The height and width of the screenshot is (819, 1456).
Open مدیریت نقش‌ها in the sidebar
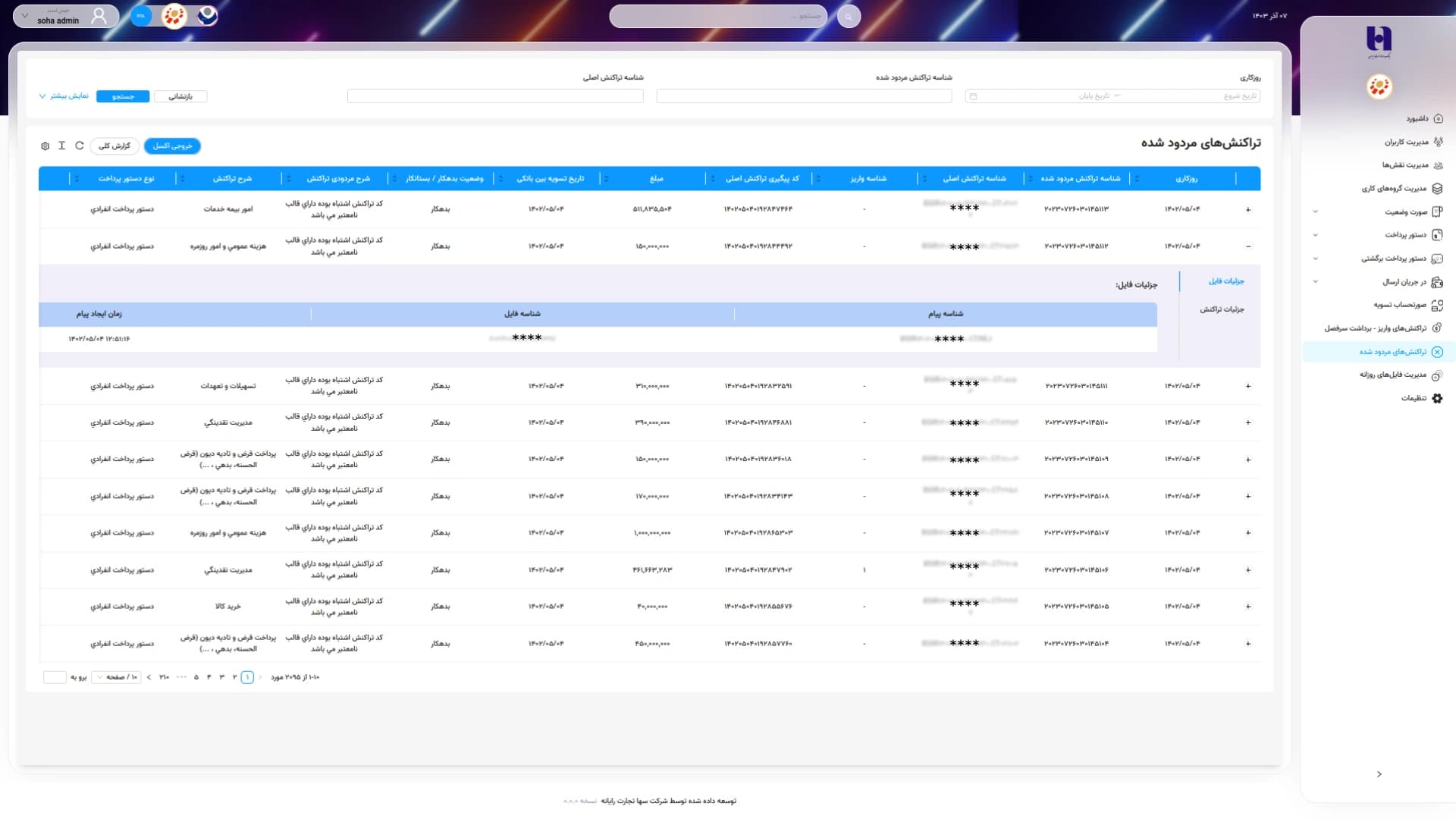1412,165
